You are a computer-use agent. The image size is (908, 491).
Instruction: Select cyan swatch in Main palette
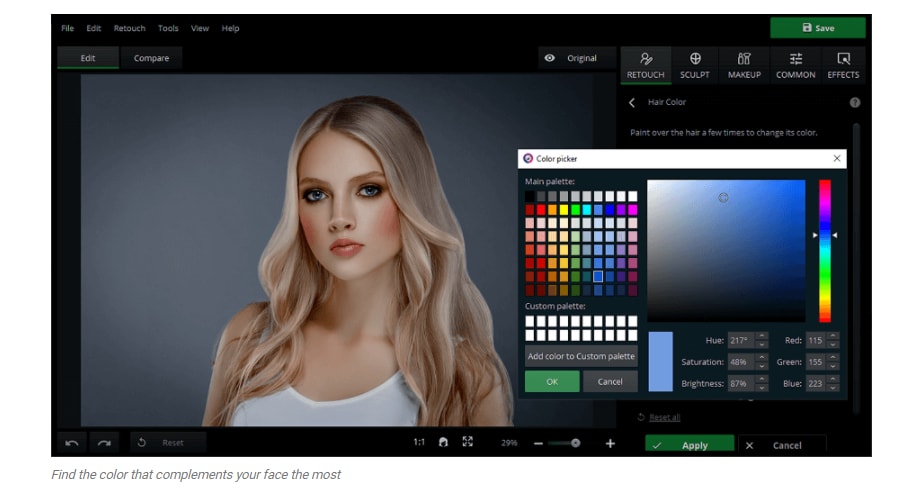click(587, 210)
